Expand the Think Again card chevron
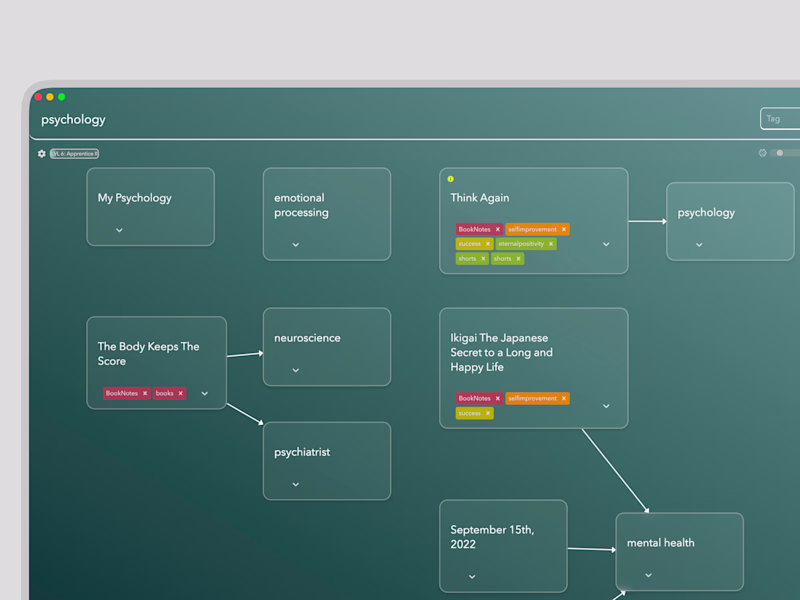The image size is (800, 600). [606, 244]
